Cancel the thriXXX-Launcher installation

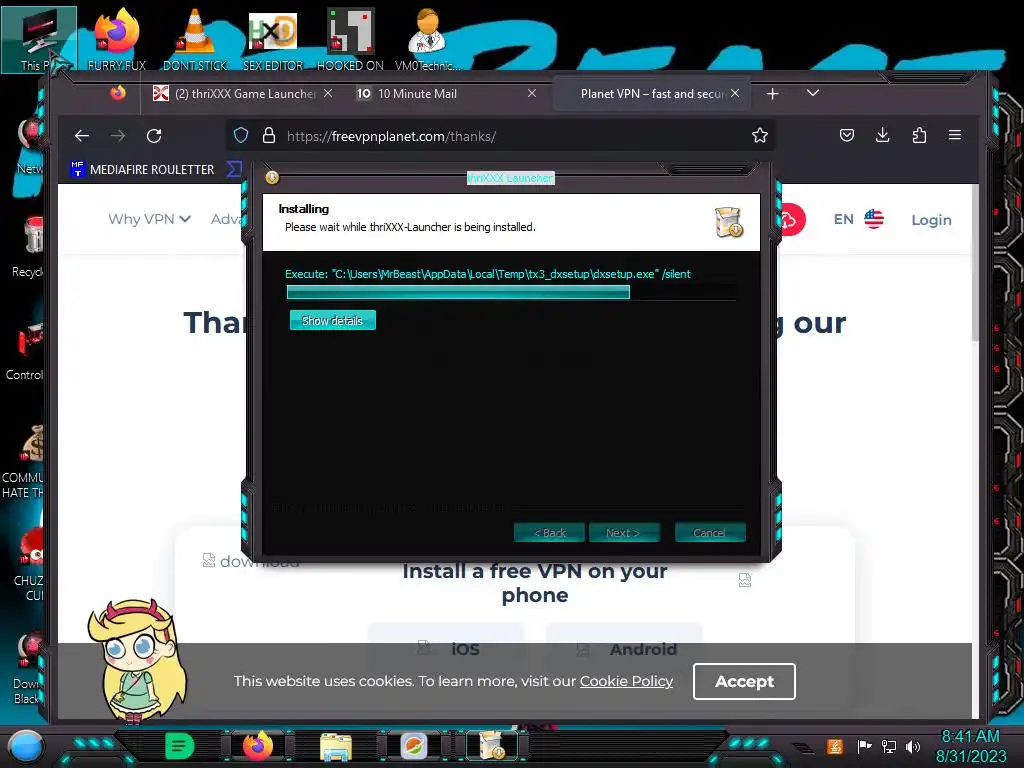click(x=710, y=533)
